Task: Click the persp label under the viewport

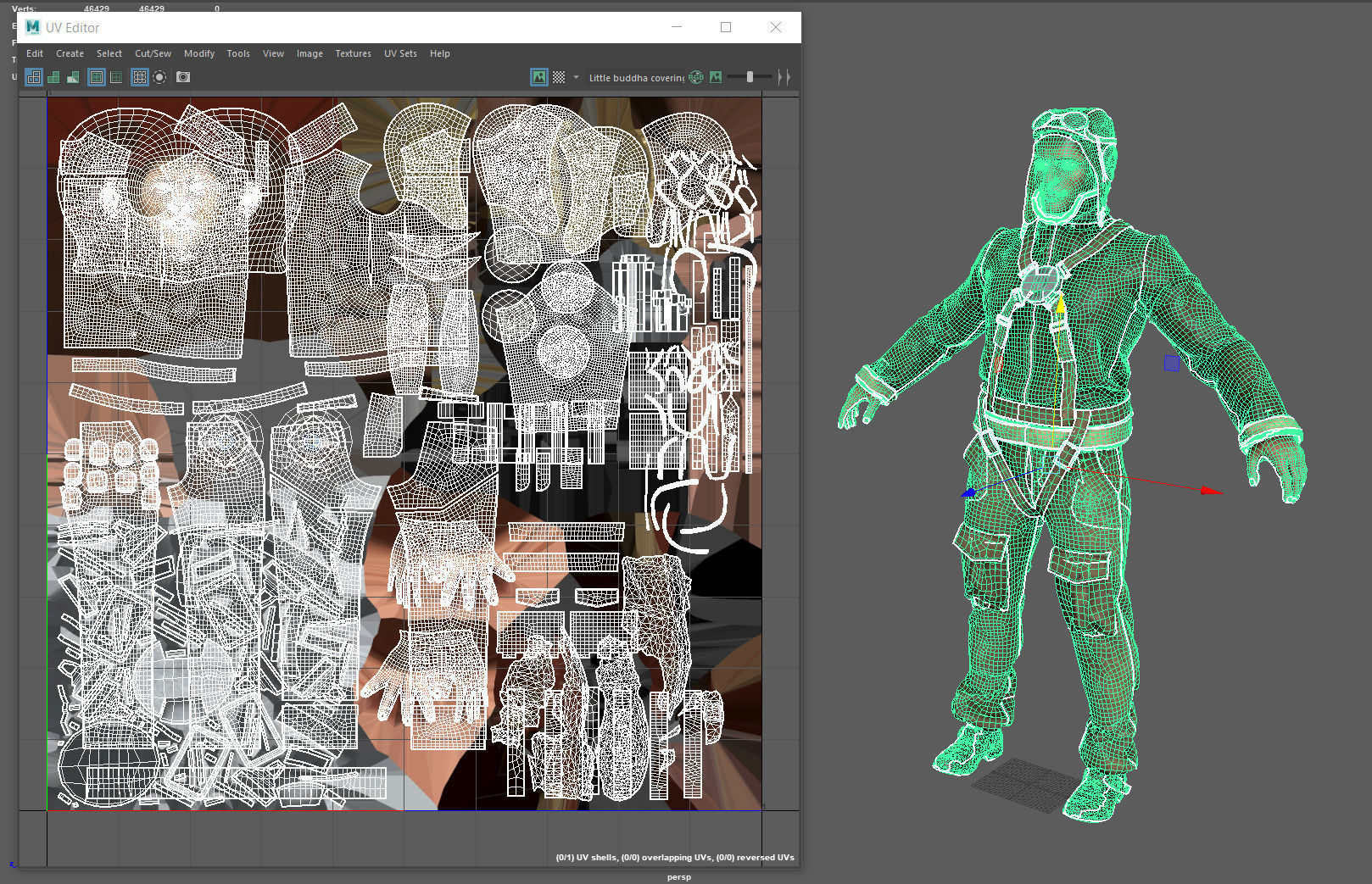Action: (x=678, y=876)
